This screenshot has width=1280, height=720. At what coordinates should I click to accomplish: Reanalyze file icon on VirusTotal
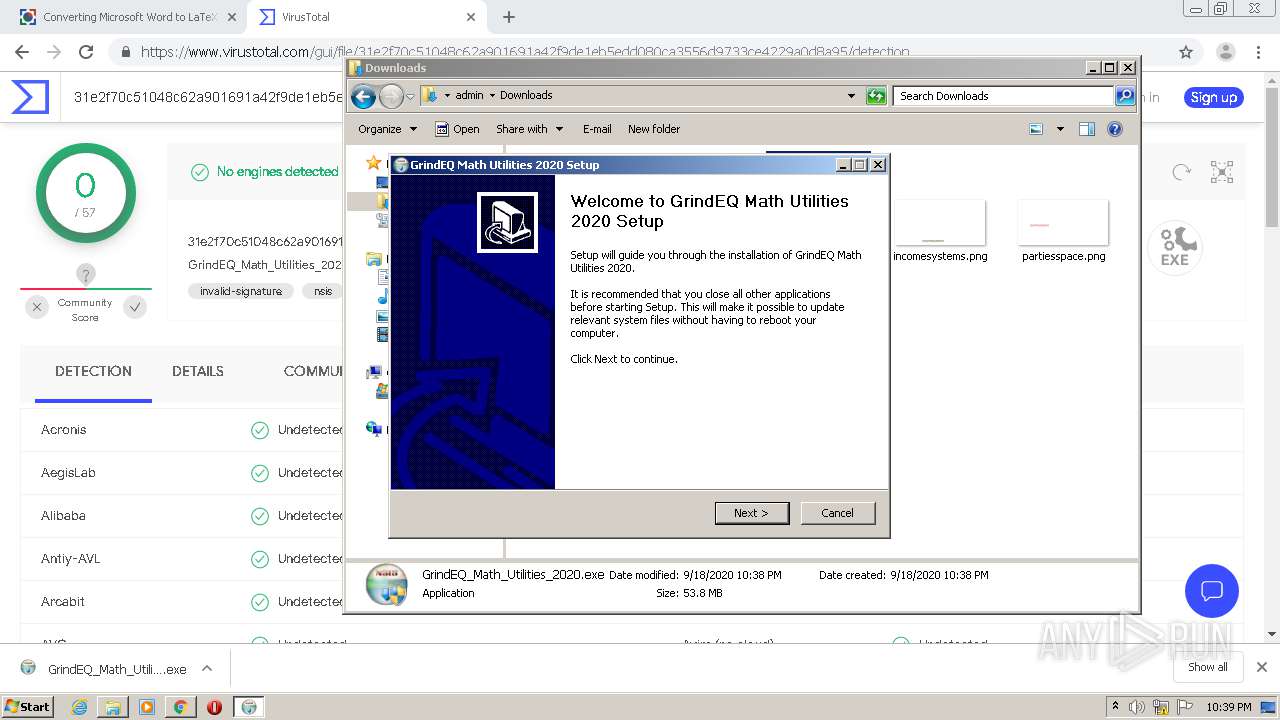[1182, 172]
